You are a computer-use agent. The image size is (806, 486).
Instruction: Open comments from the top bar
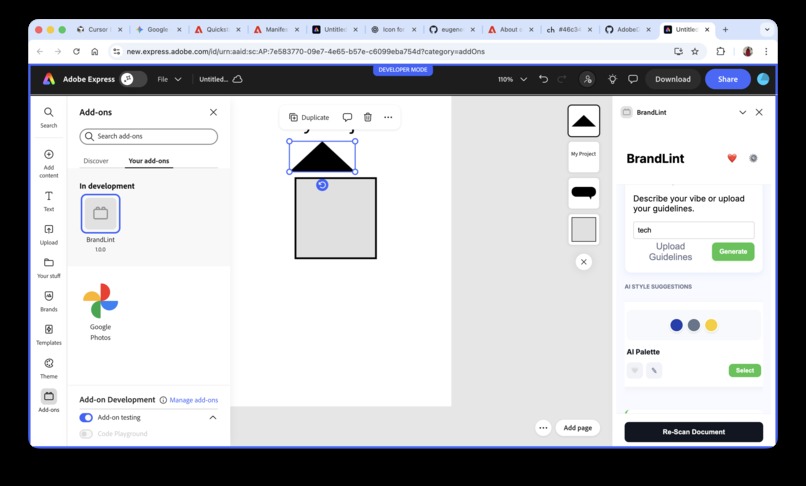click(633, 79)
